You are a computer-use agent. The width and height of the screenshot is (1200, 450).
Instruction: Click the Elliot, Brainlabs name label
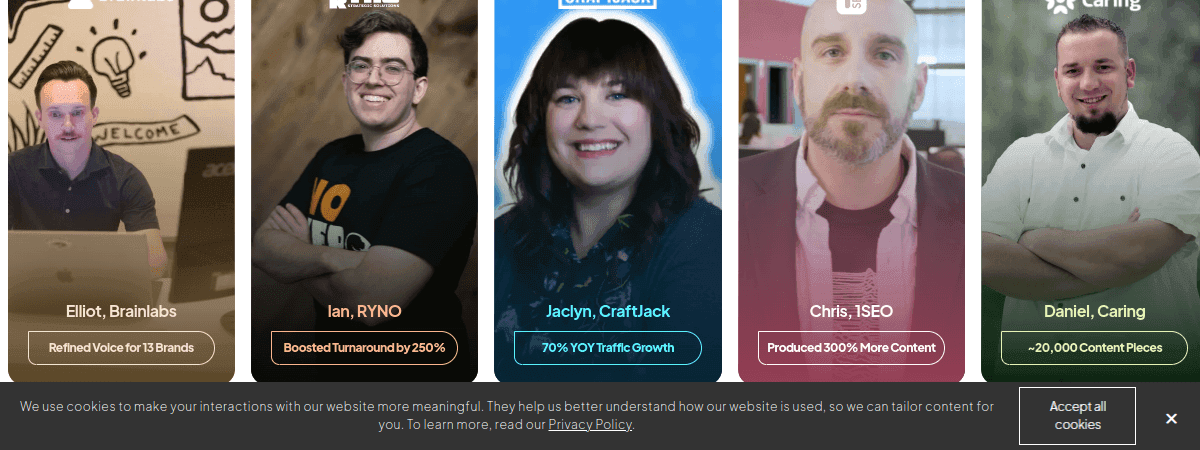(121, 311)
